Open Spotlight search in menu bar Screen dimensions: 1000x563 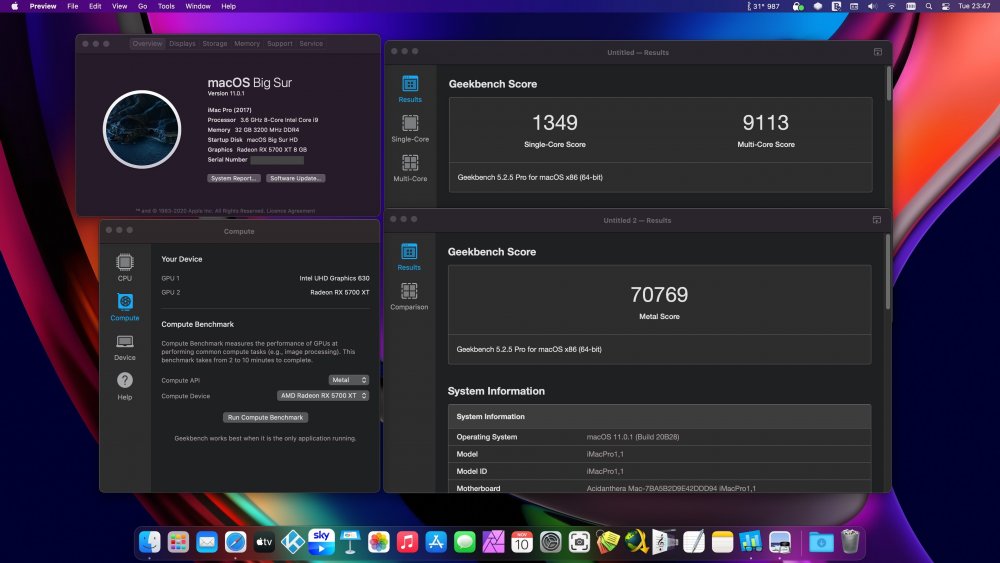929,6
